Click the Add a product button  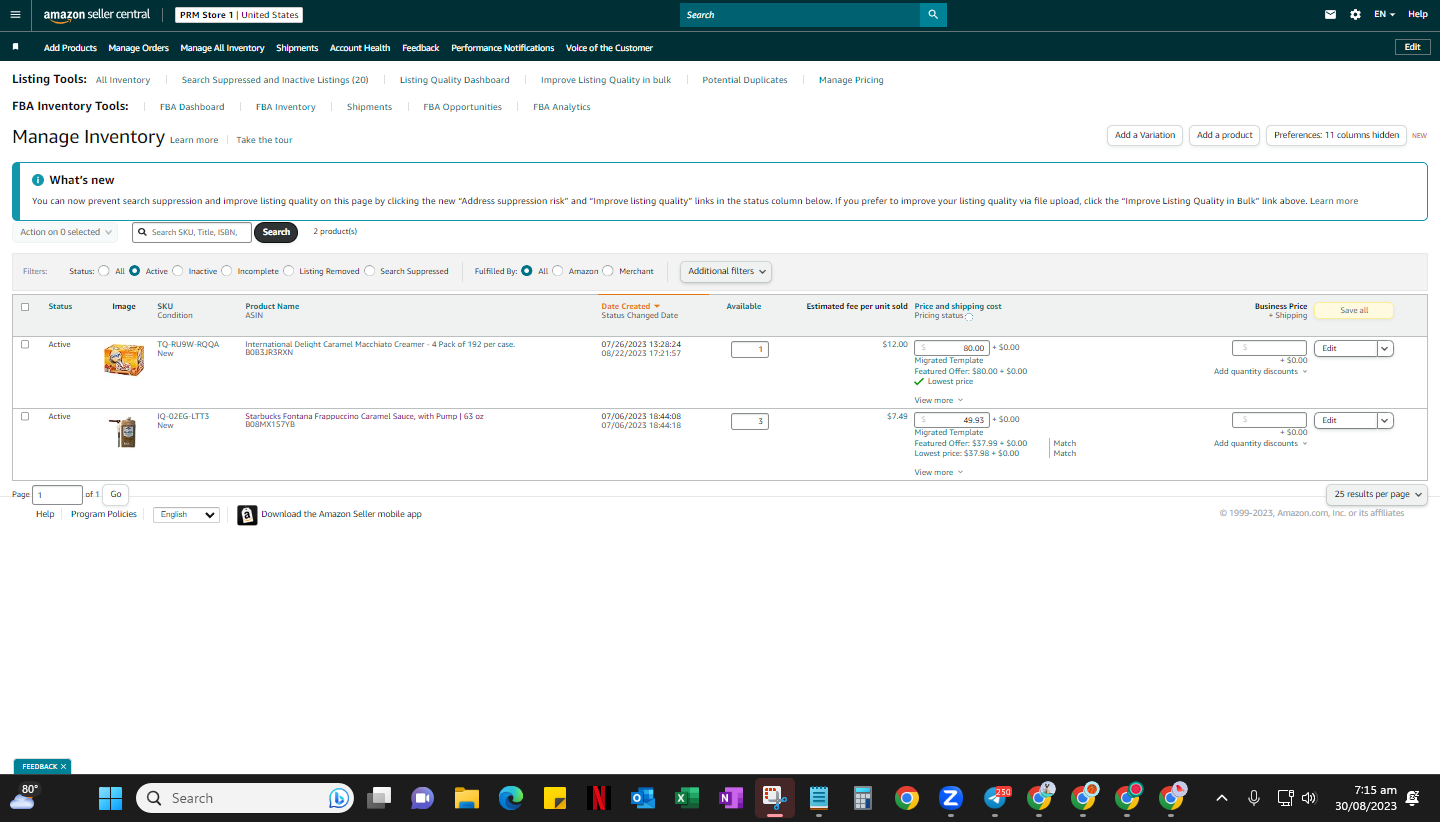click(1224, 135)
